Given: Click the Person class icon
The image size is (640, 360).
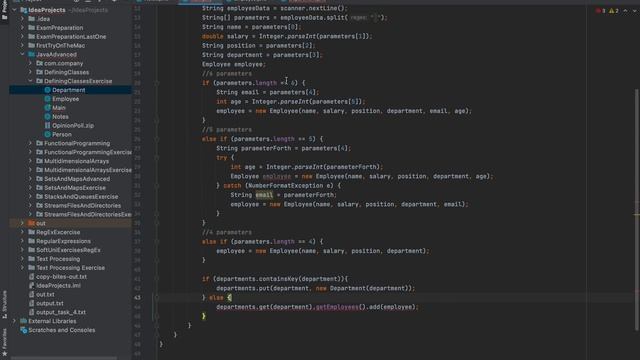Looking at the screenshot, I should click(x=47, y=134).
